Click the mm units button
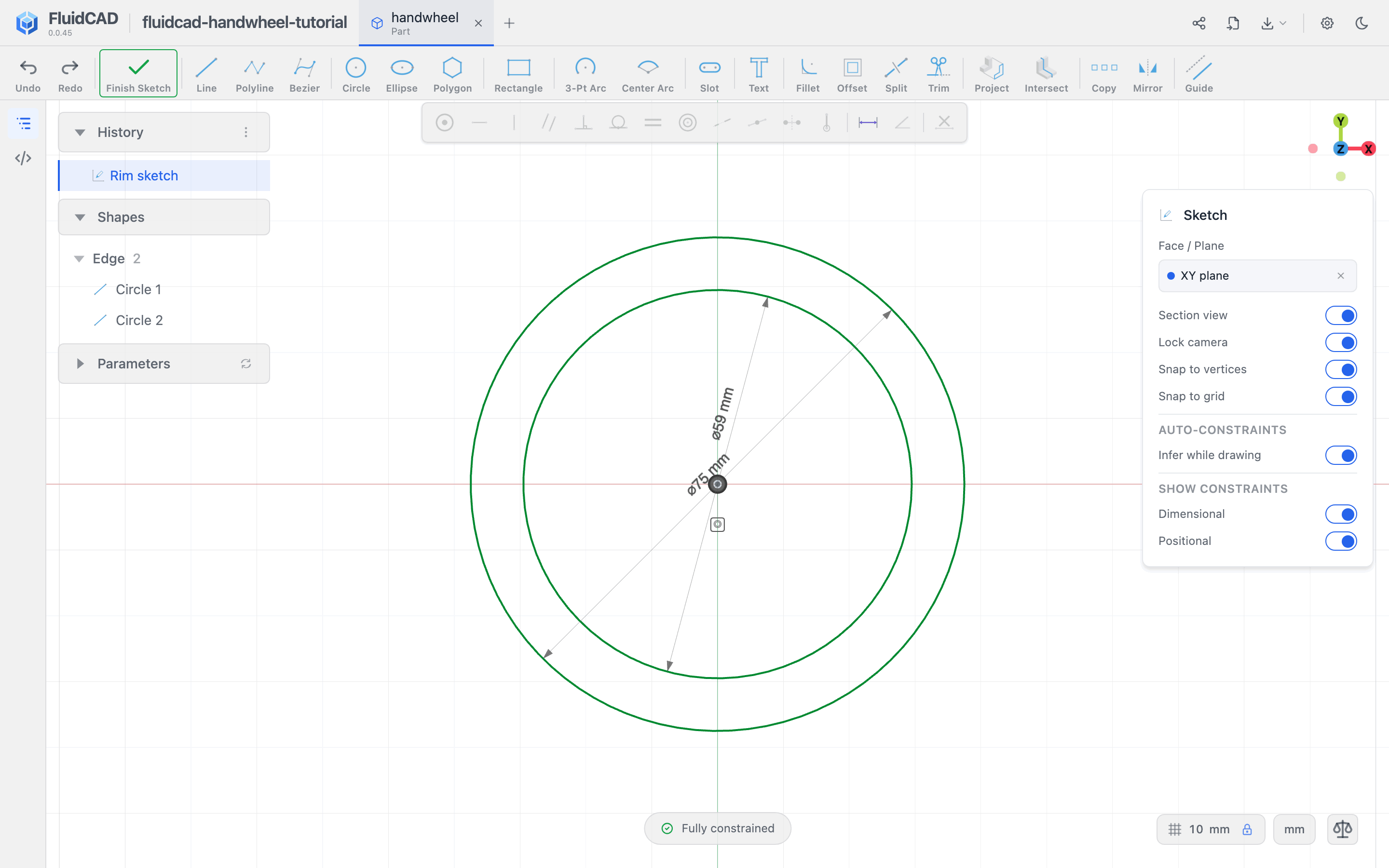The height and width of the screenshot is (868, 1389). (x=1294, y=829)
